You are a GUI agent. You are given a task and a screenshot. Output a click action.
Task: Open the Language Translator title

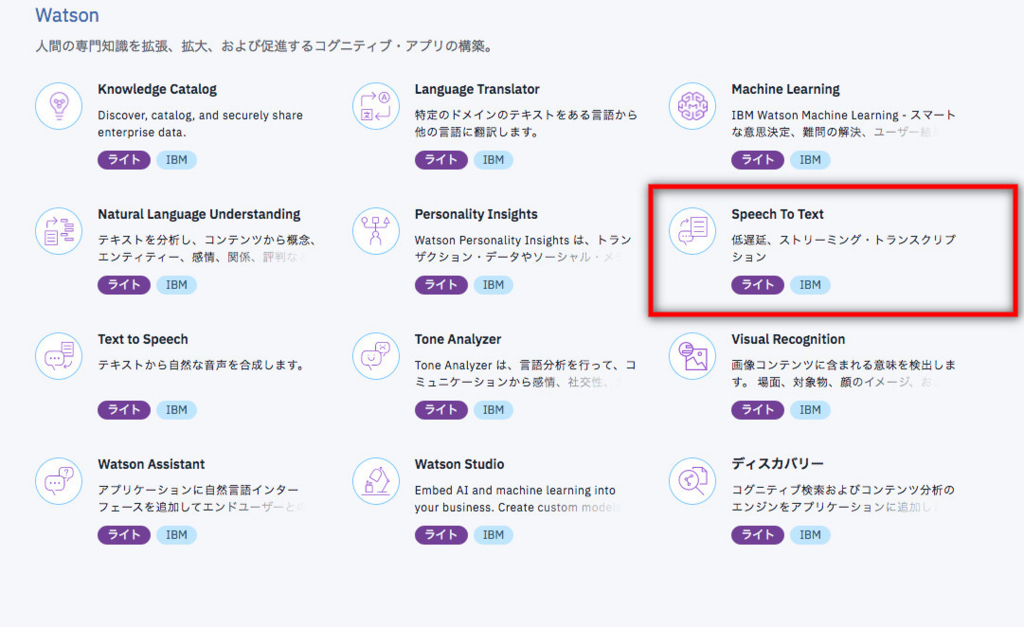tap(477, 89)
